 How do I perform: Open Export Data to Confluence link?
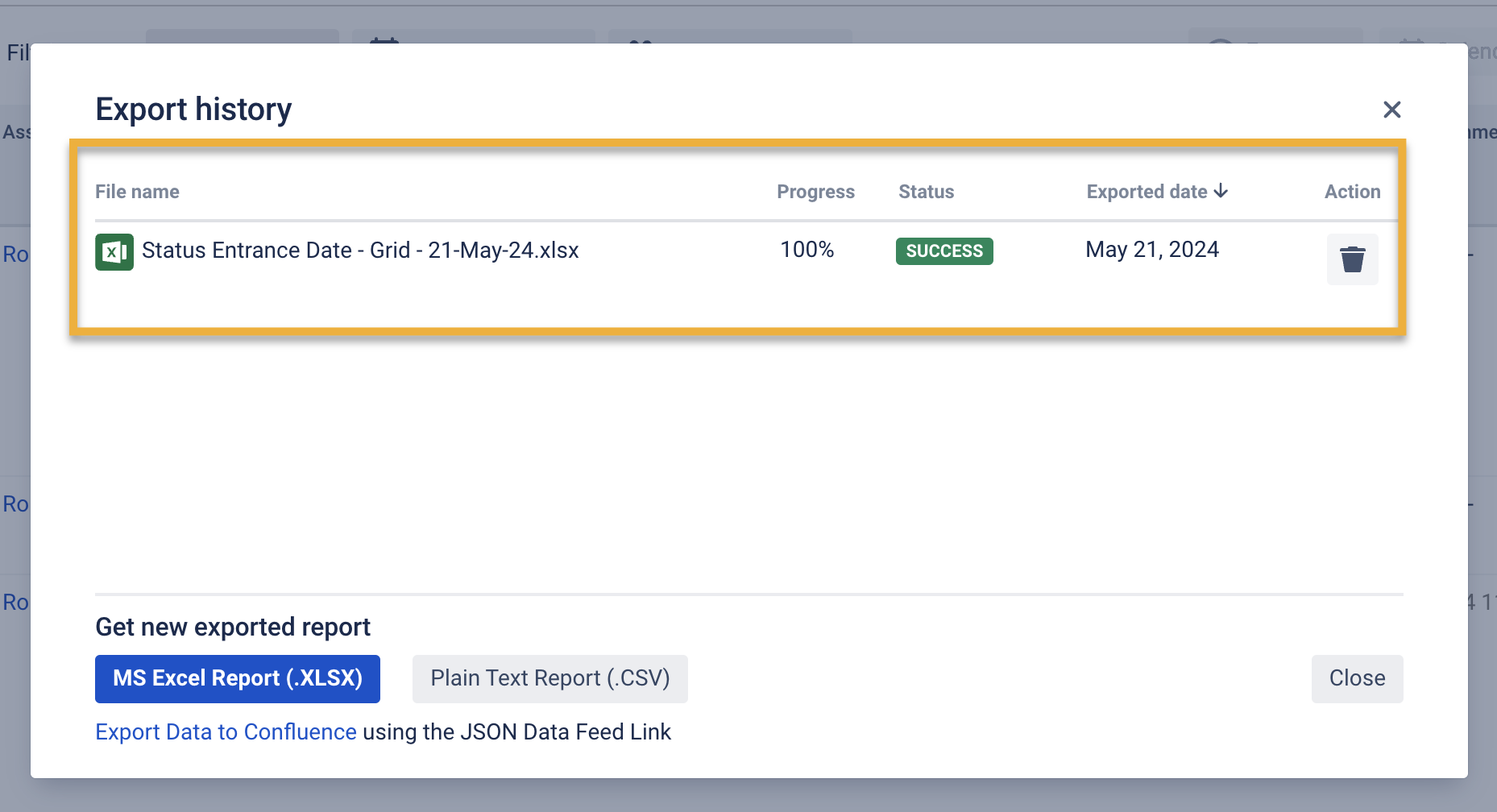click(226, 731)
